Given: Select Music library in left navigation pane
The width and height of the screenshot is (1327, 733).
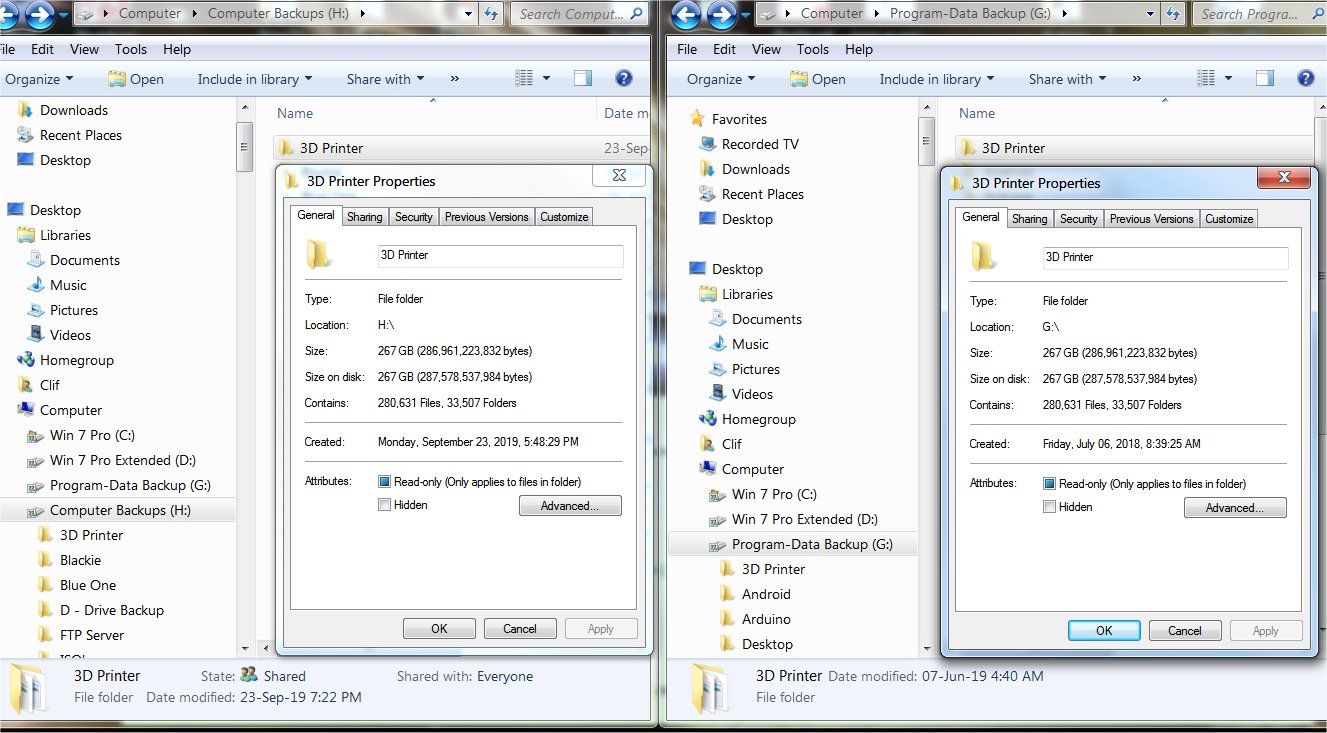Looking at the screenshot, I should (x=68, y=285).
